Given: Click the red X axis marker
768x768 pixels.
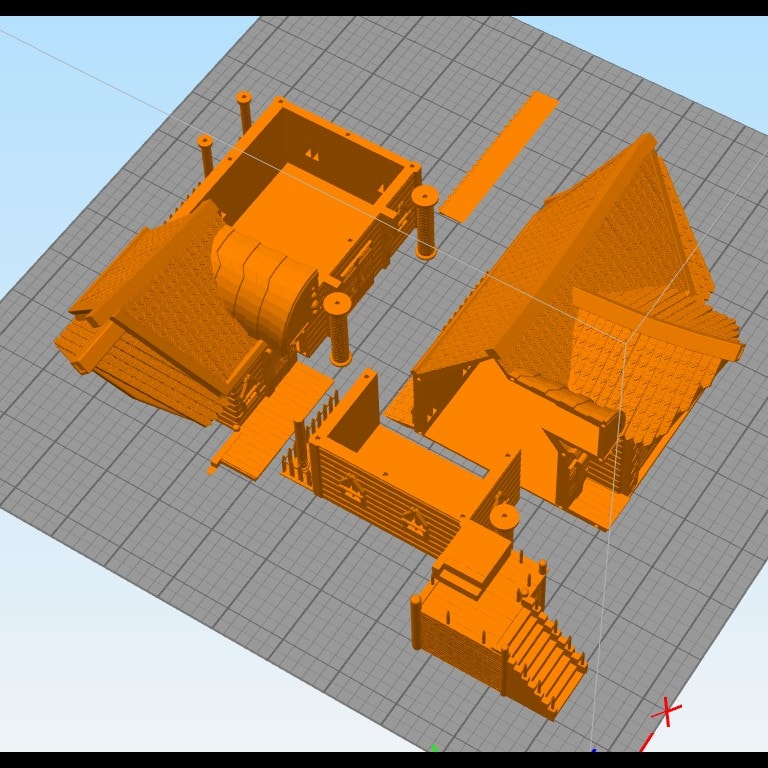Looking at the screenshot, I should (x=666, y=711).
